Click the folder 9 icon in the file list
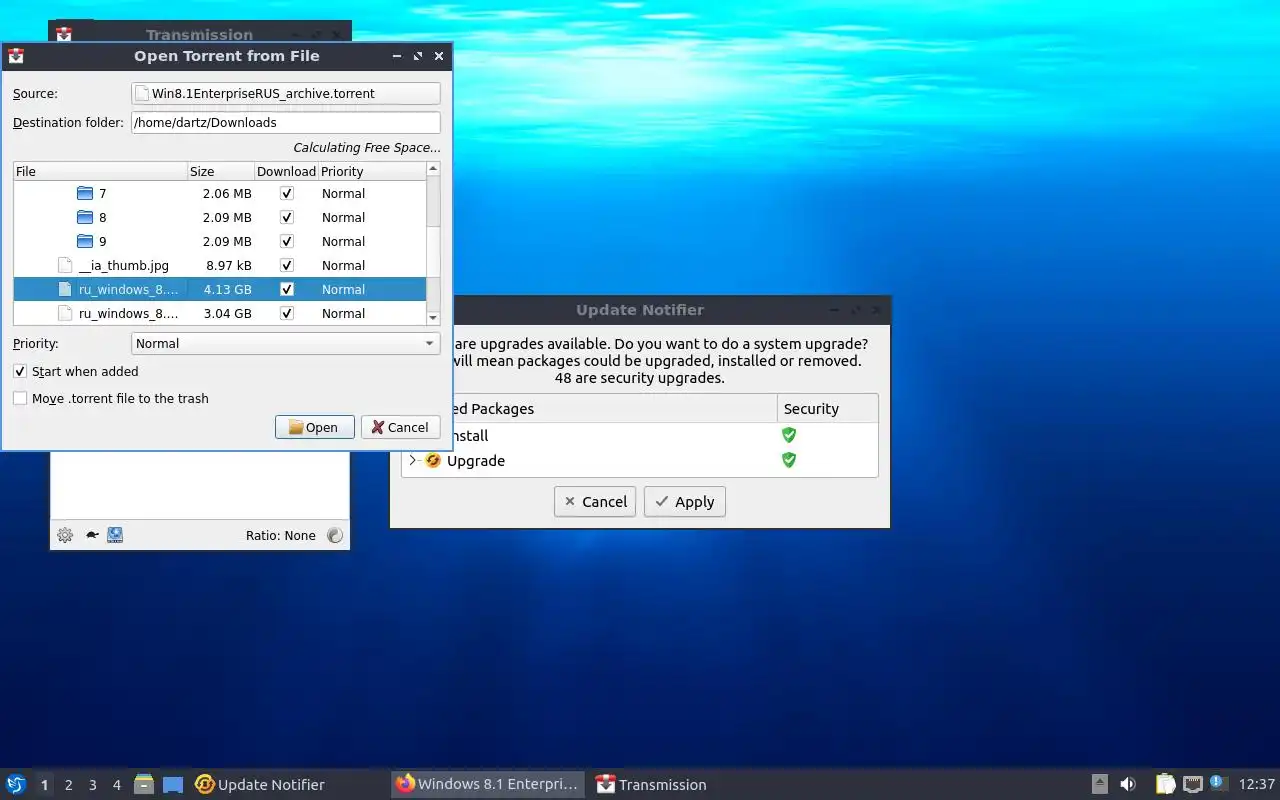This screenshot has height=800, width=1280. click(x=85, y=241)
